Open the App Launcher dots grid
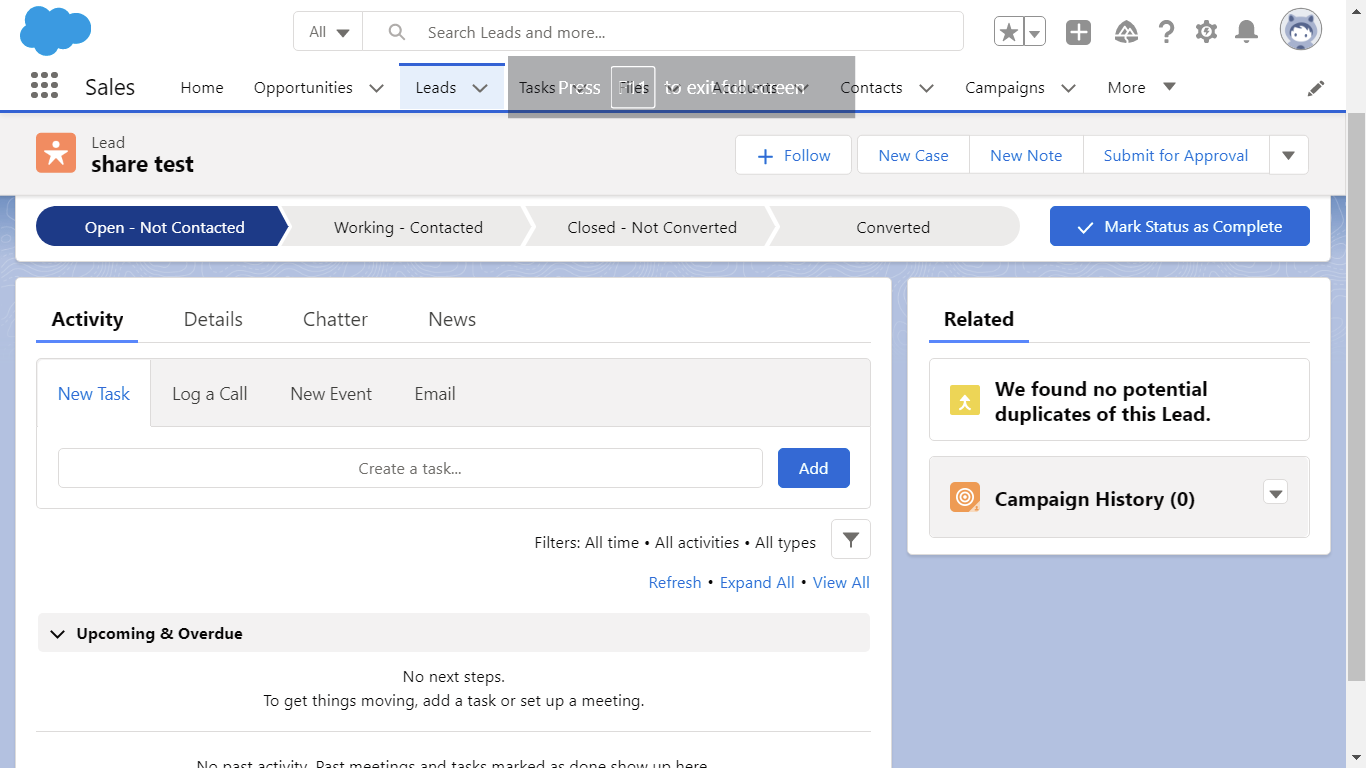The height and width of the screenshot is (768, 1366). click(44, 86)
